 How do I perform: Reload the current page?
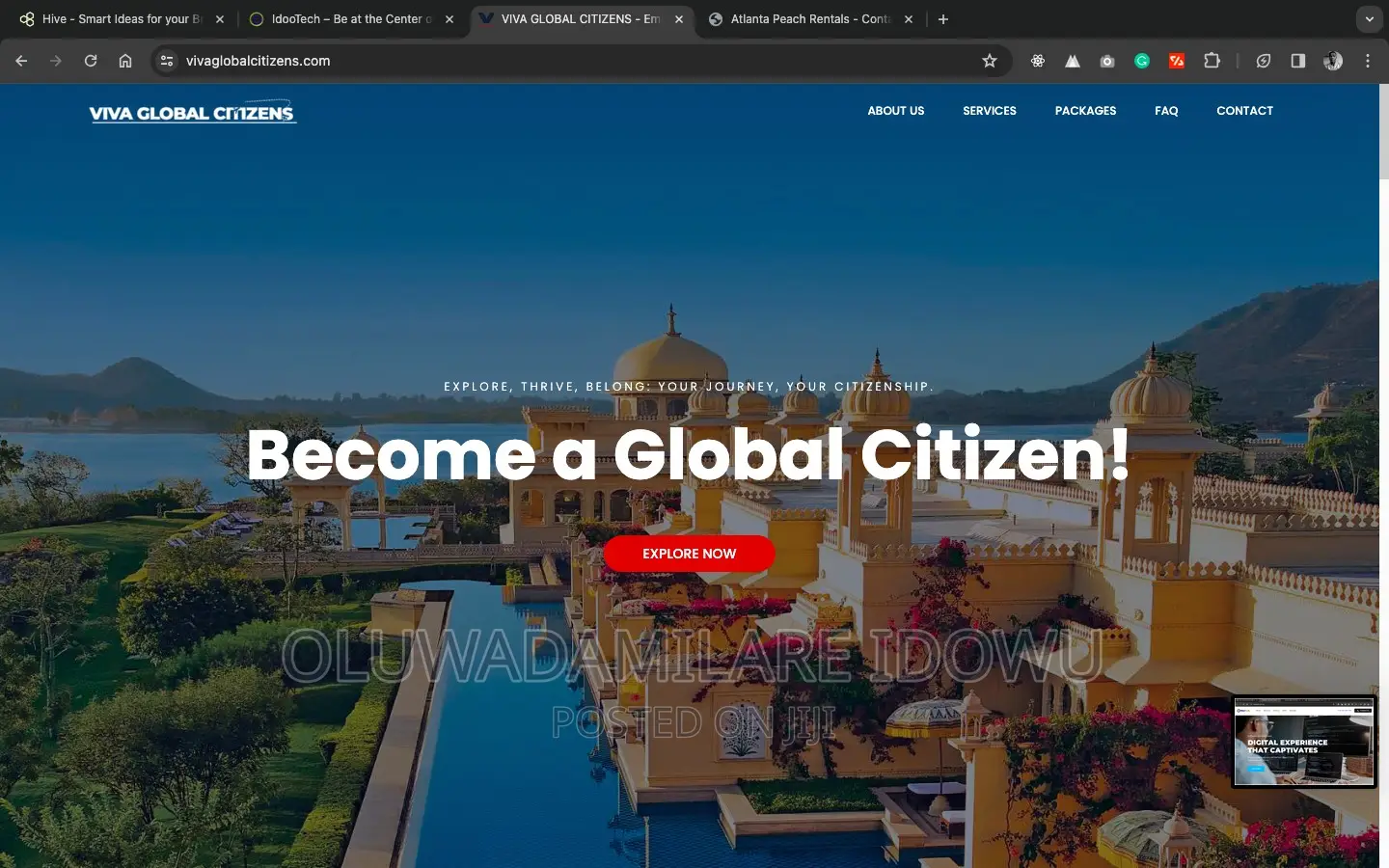click(x=91, y=61)
